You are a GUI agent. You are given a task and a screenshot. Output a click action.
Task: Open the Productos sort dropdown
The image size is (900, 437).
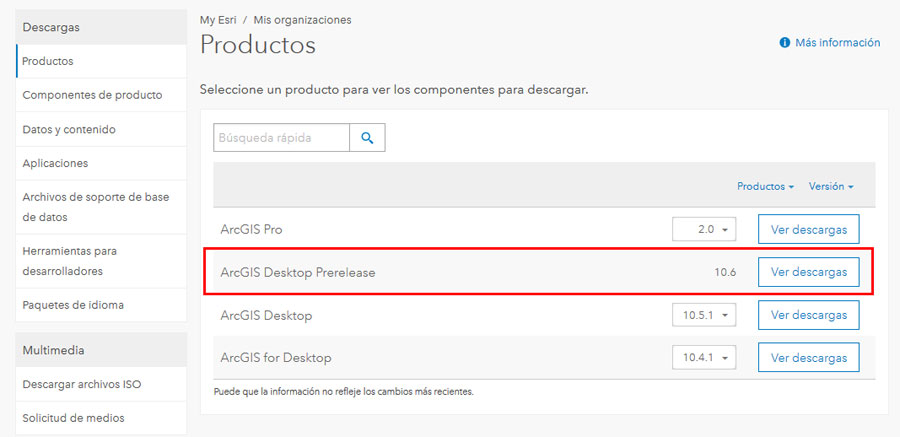[x=765, y=186]
